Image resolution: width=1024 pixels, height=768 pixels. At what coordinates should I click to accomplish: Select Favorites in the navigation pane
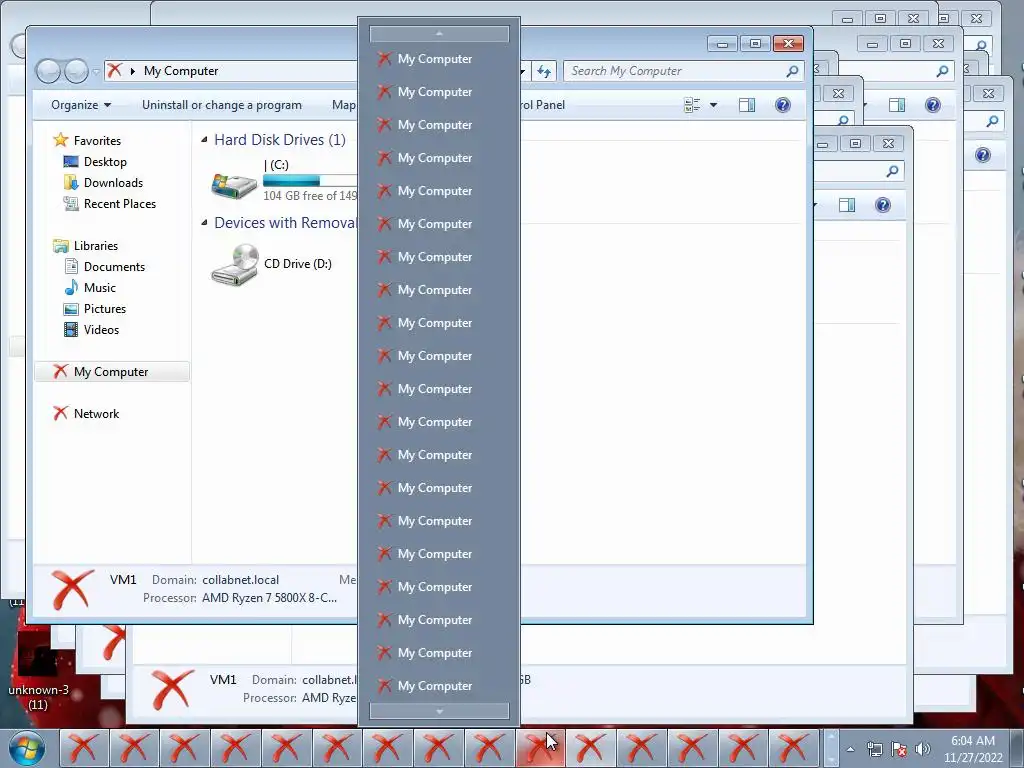[x=97, y=140]
